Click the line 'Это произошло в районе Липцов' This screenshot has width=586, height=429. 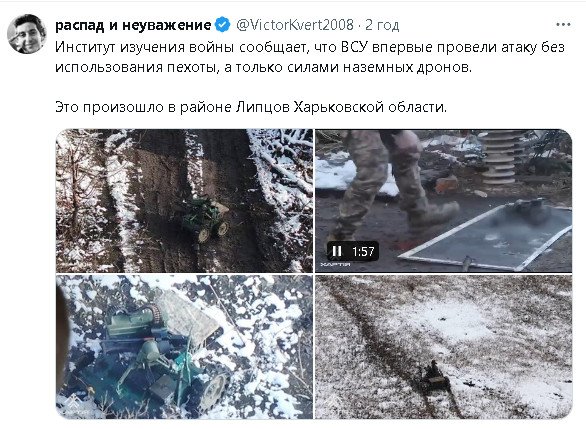(251, 107)
